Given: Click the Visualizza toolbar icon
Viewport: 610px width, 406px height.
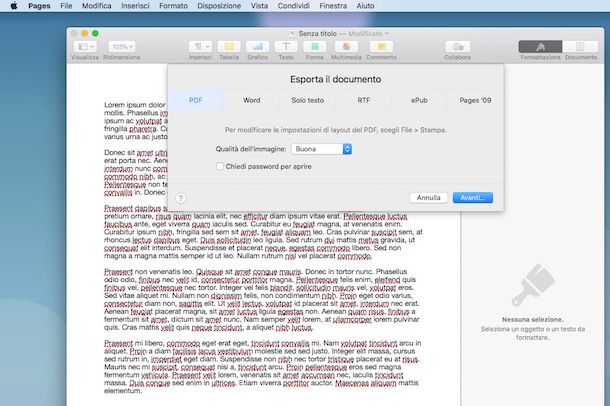Looking at the screenshot, I should [85, 47].
